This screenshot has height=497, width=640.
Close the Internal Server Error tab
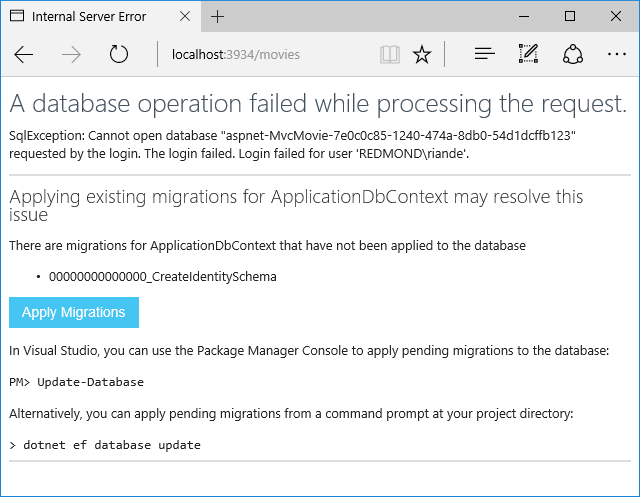183,17
